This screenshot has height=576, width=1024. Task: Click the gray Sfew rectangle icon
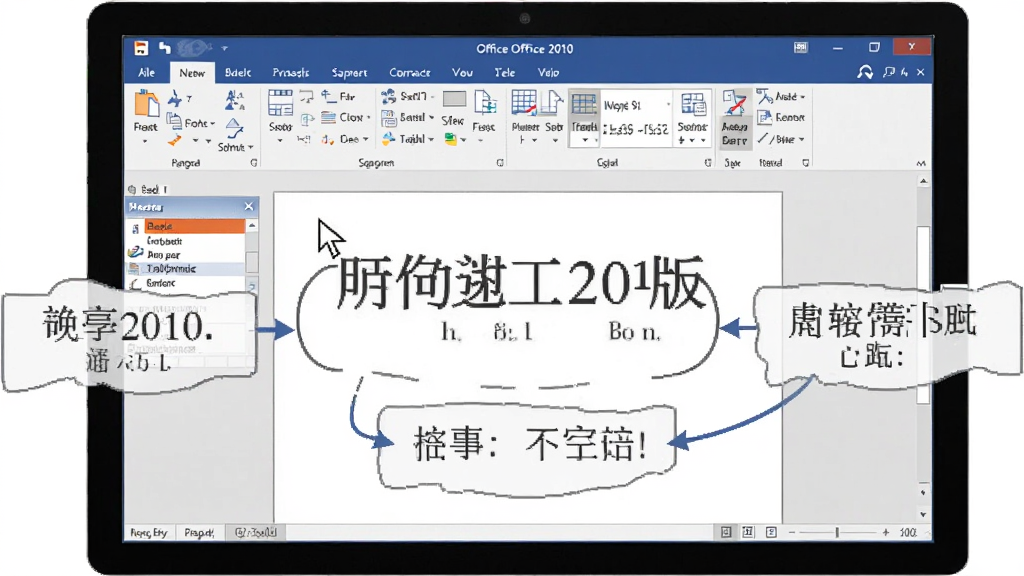pos(455,99)
